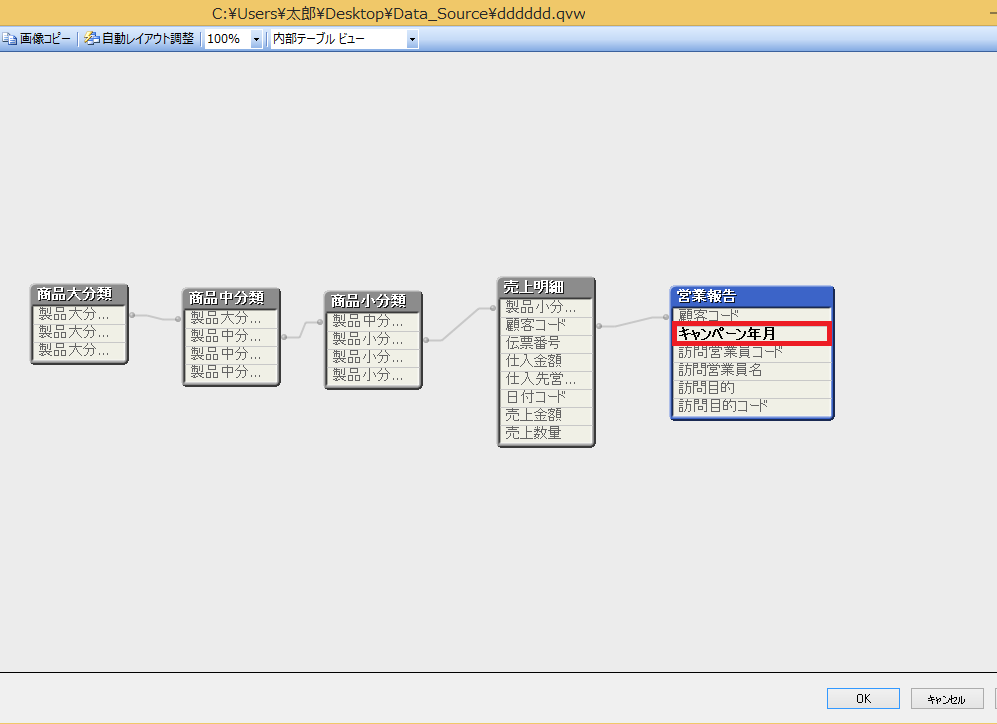Viewport: 997px width, 724px height.
Task: Select 製品大分... field in 商品中分類 table
Action: (x=231, y=318)
